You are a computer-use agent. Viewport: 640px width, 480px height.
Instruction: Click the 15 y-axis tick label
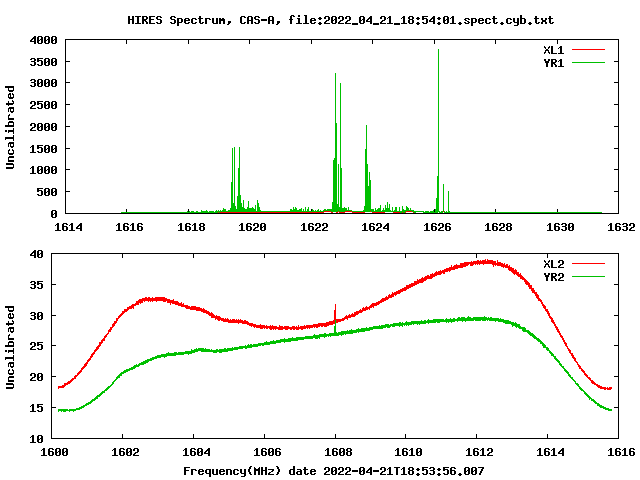click(36, 408)
